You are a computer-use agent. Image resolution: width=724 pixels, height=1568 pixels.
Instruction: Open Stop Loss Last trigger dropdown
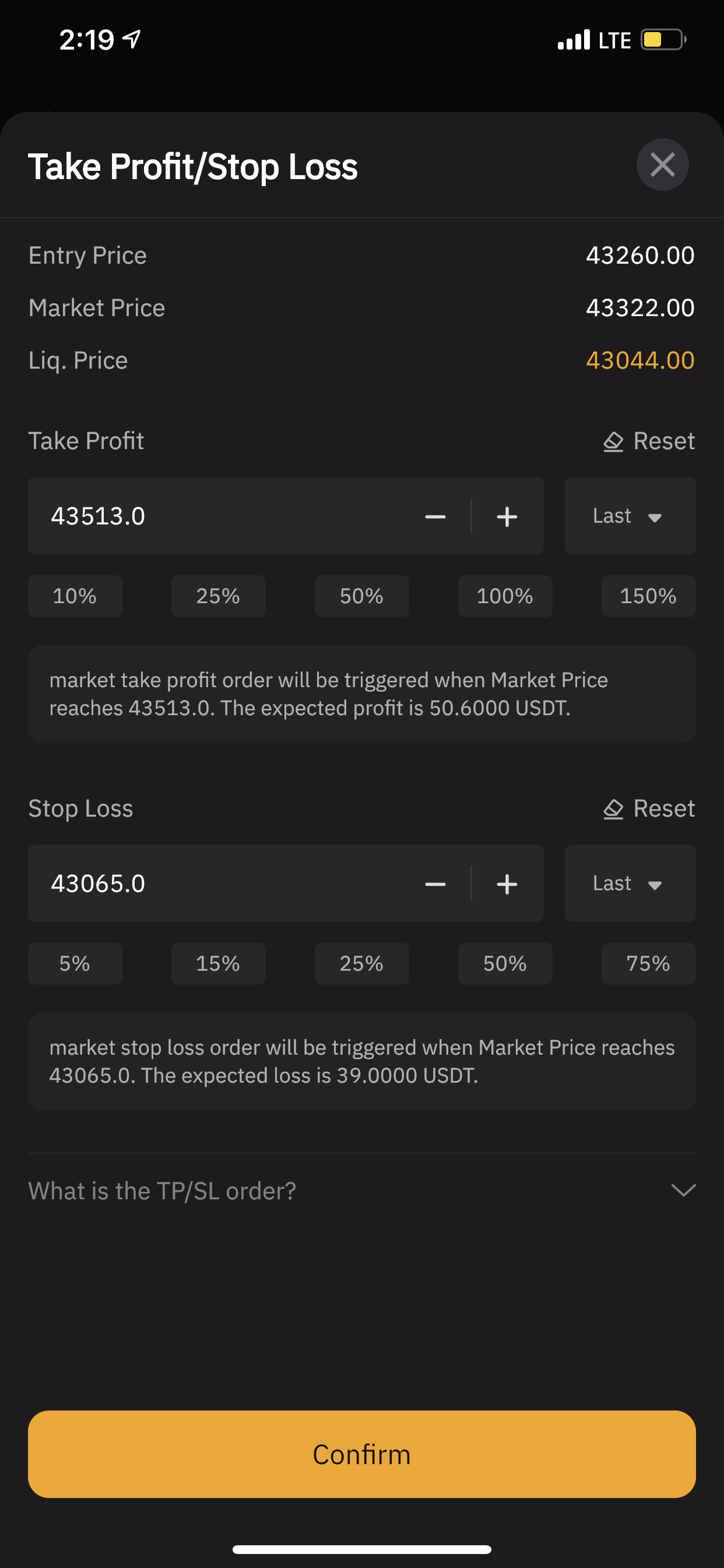tap(630, 883)
